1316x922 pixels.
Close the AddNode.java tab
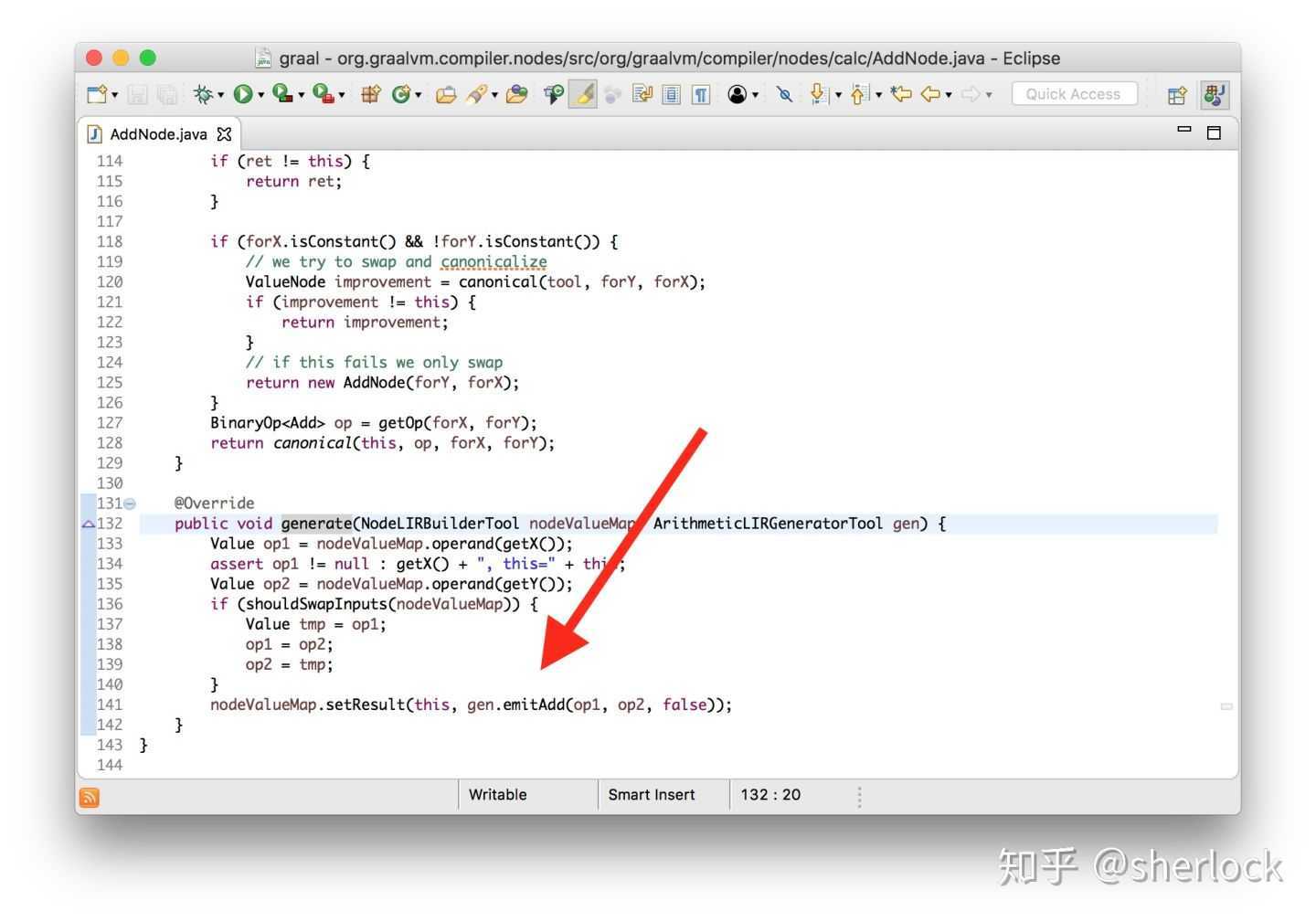click(x=224, y=134)
